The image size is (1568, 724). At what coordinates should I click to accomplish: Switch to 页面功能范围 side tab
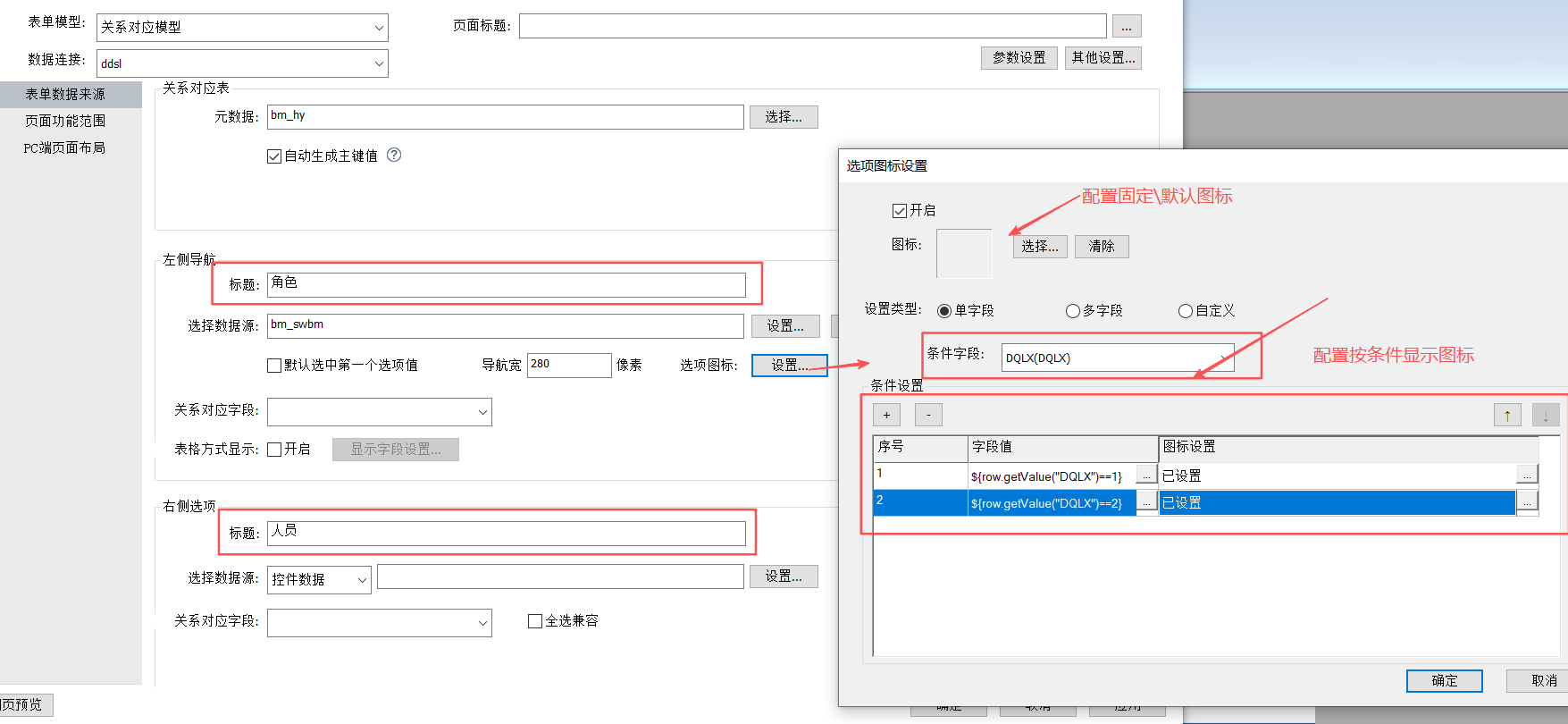pyautogui.click(x=65, y=121)
